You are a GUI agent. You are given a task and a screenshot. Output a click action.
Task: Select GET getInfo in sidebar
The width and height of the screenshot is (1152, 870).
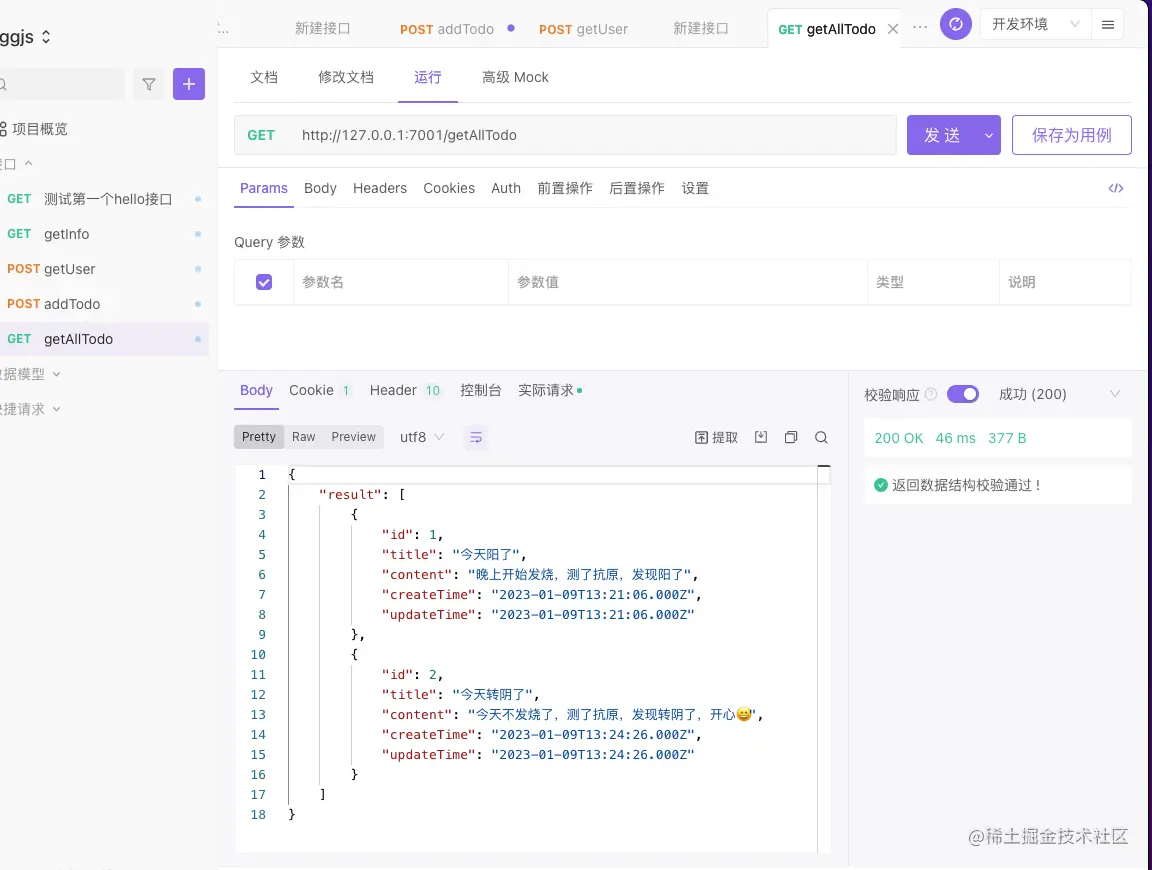tap(103, 234)
